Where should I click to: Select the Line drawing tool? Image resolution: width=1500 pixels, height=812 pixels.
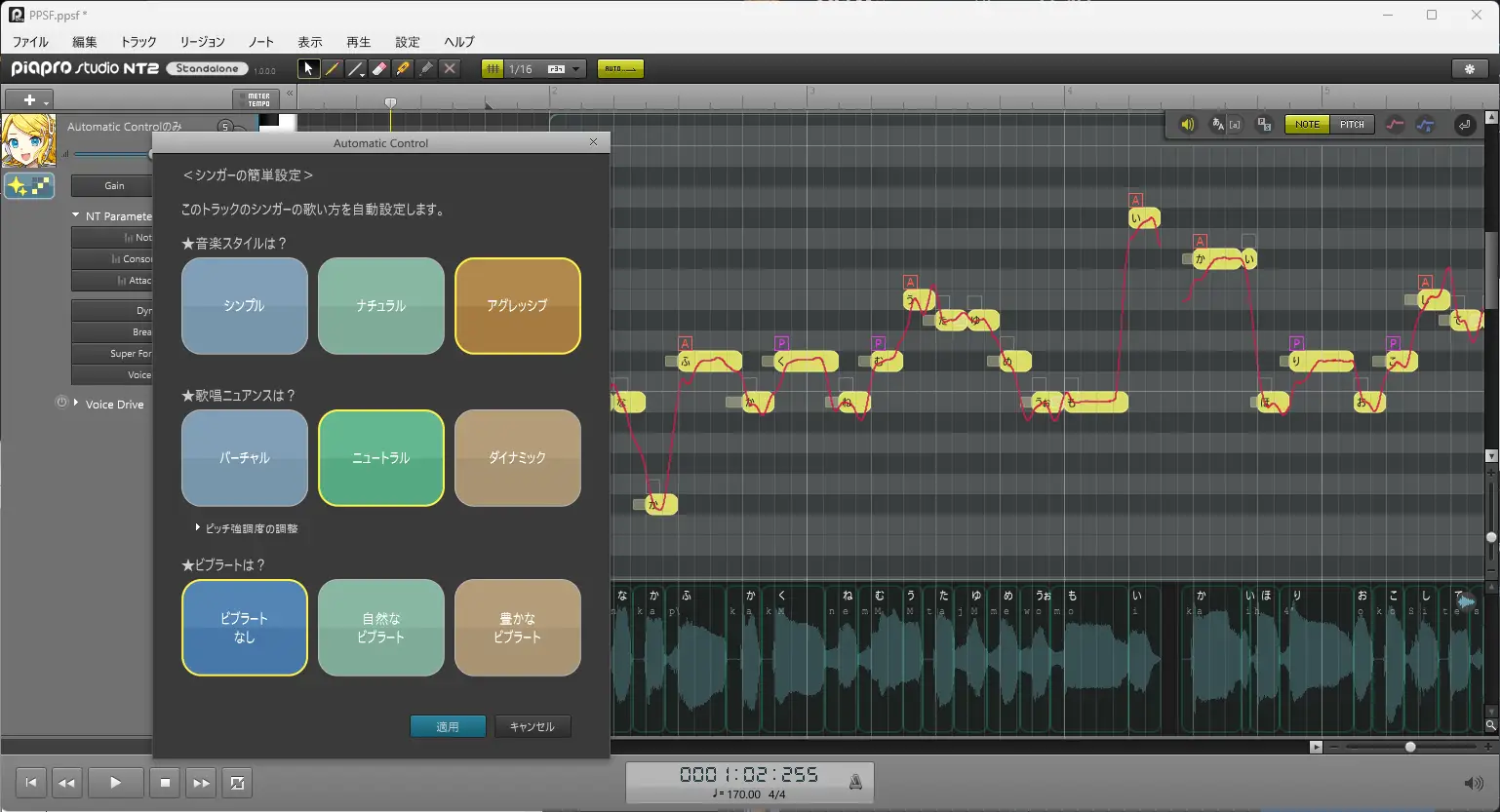(x=356, y=68)
